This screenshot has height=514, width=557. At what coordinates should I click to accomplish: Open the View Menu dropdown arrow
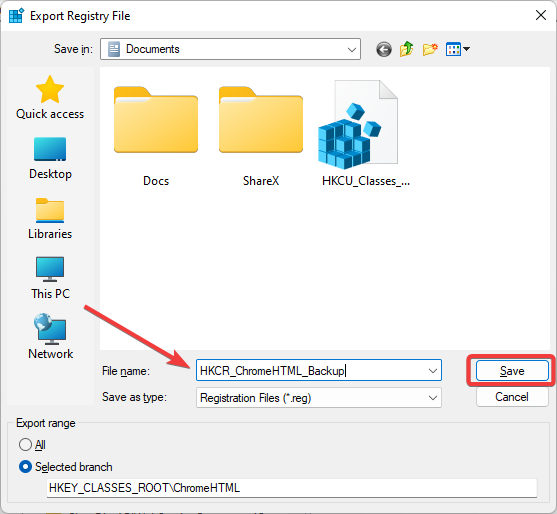tap(466, 49)
